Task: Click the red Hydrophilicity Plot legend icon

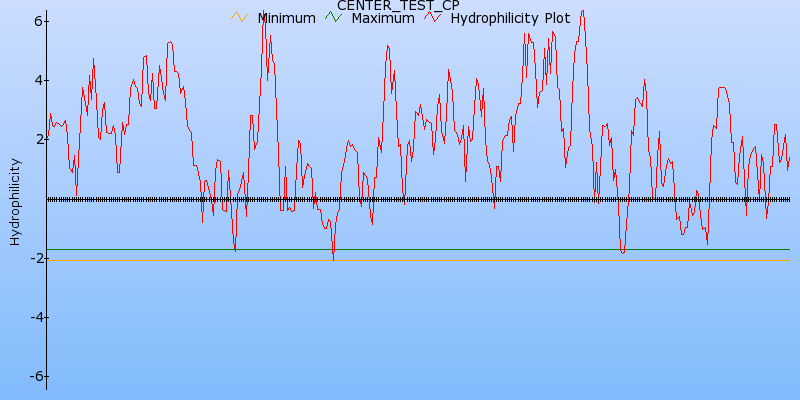Action: 432,17
